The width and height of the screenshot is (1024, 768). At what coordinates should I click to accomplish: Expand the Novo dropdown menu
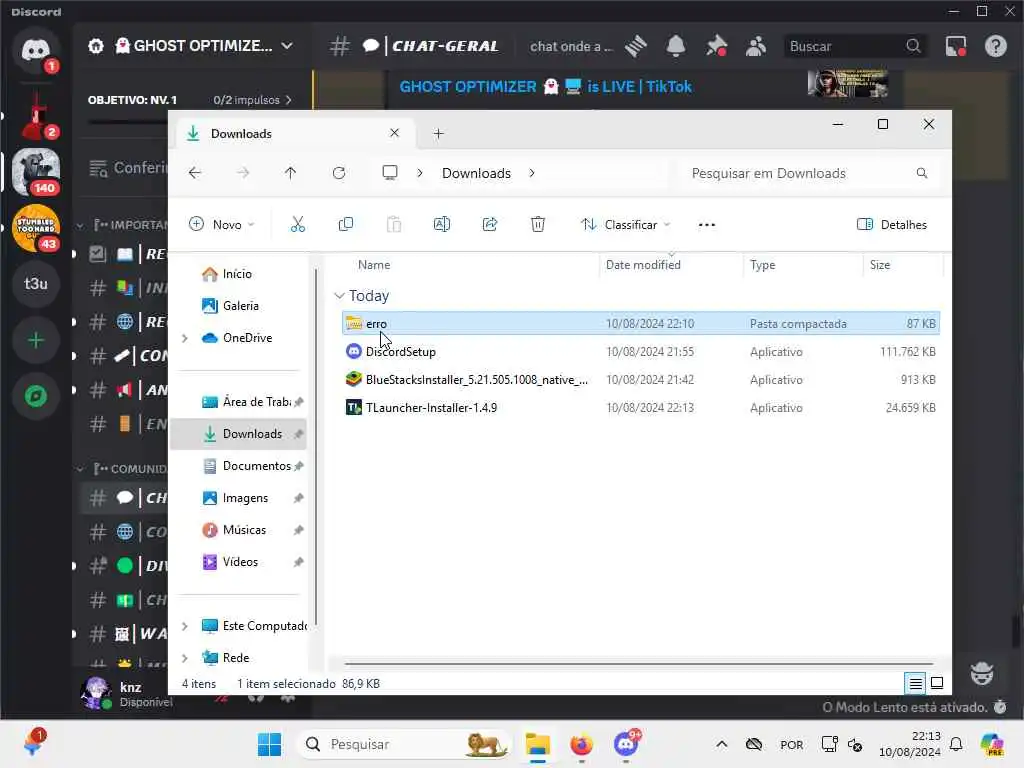tap(221, 225)
